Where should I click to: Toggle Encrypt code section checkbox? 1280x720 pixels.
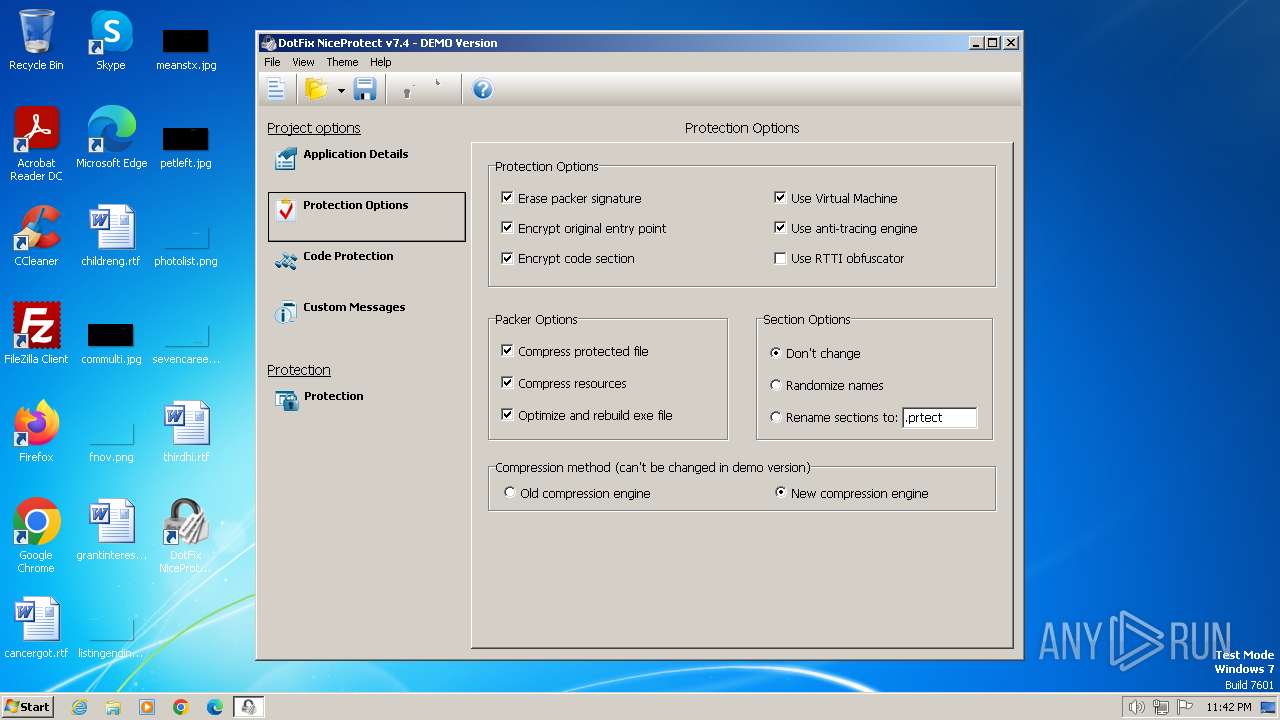pos(507,258)
